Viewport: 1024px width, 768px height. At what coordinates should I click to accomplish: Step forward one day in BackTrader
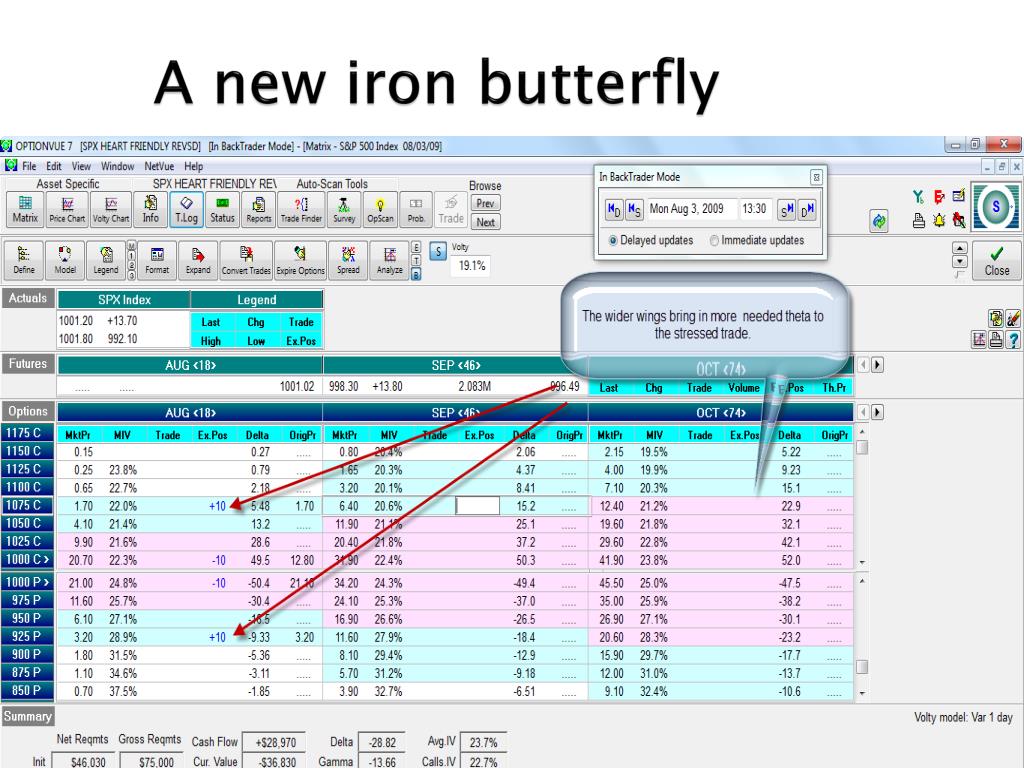(807, 210)
